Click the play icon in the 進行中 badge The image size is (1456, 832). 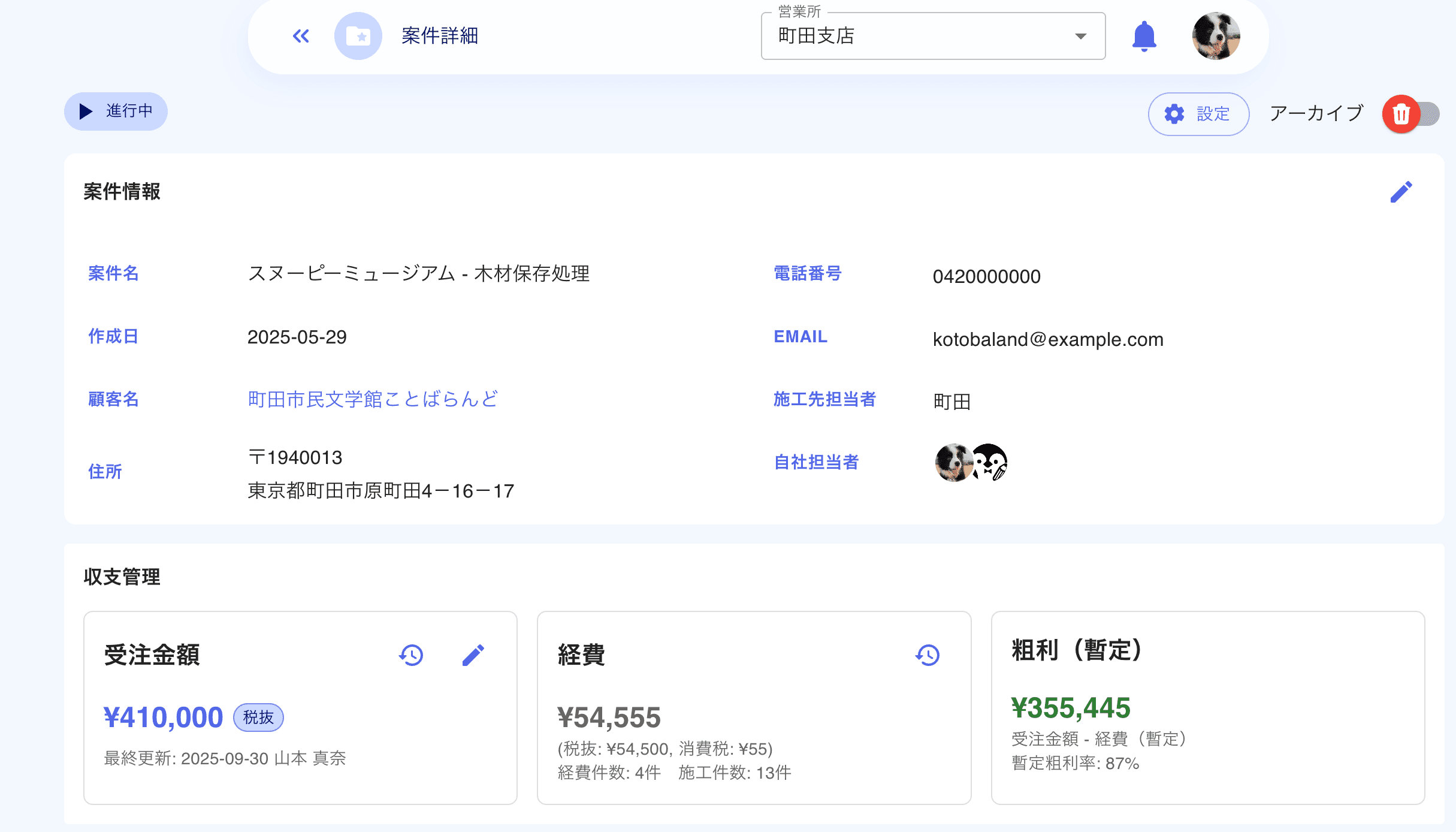click(x=84, y=111)
